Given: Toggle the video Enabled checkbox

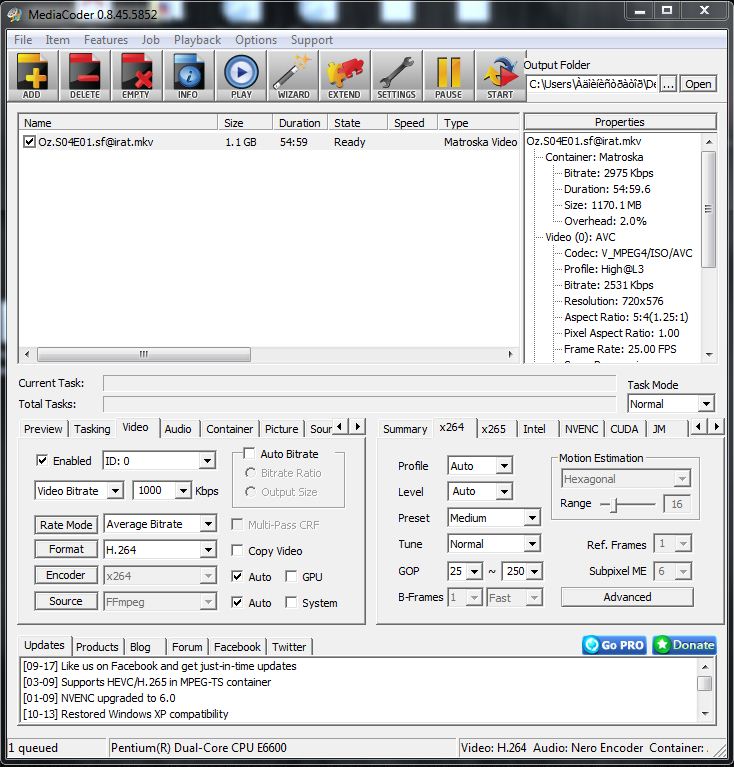Looking at the screenshot, I should [x=42, y=460].
